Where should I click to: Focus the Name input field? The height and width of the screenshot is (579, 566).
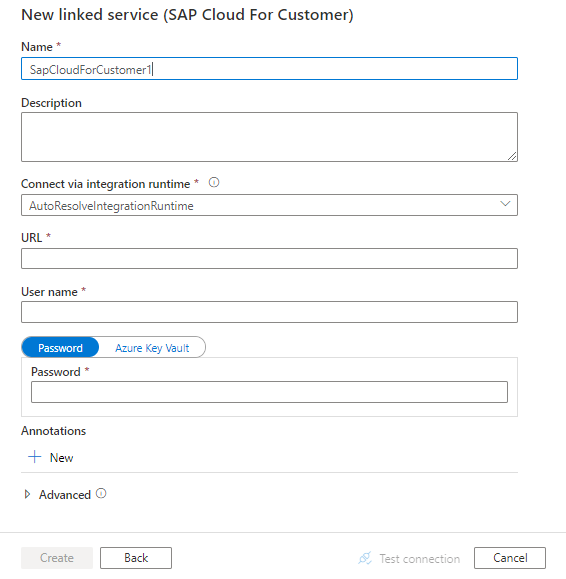[x=270, y=69]
